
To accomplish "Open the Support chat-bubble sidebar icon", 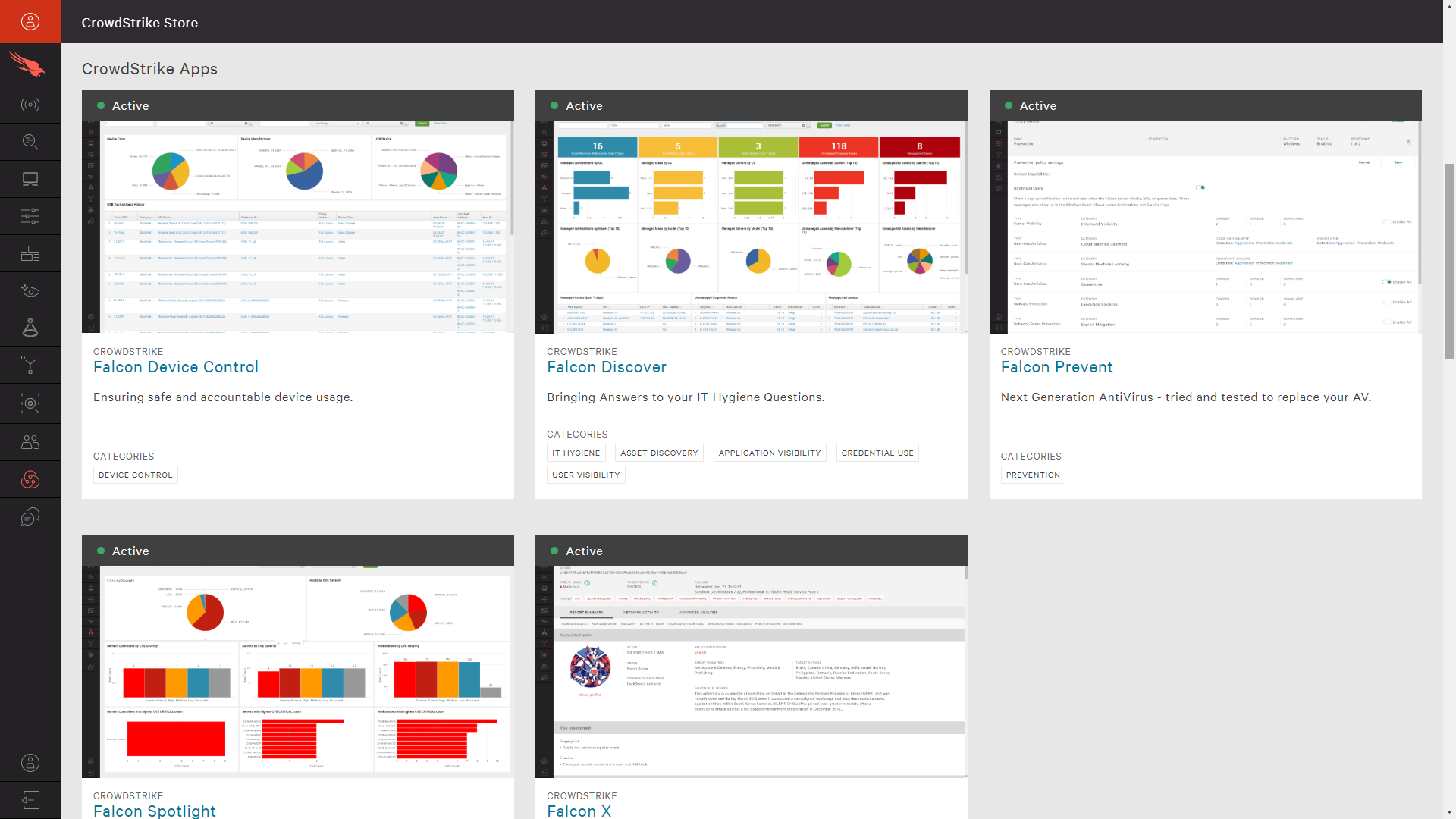I will point(30,517).
